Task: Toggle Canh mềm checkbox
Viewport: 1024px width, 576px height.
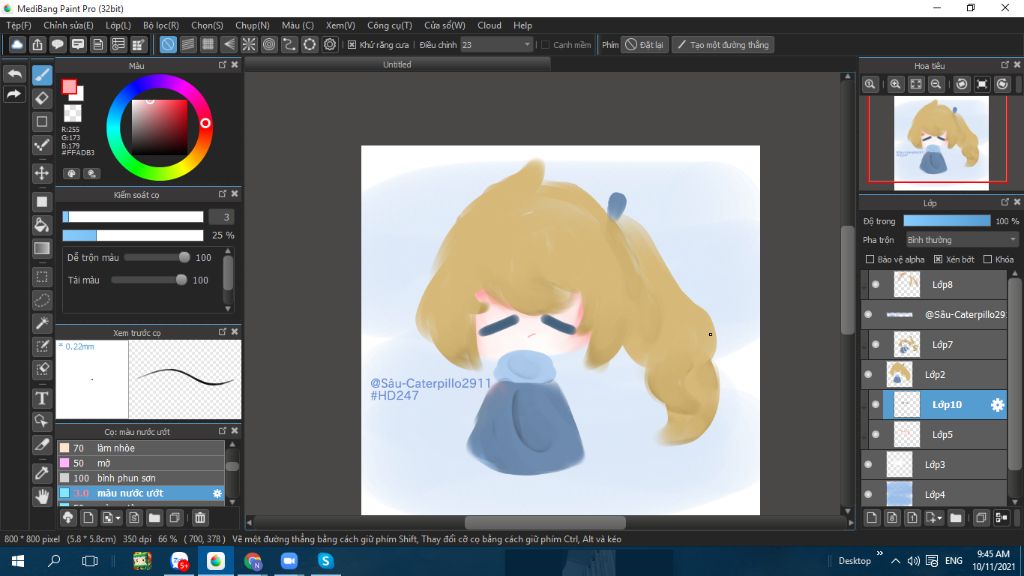Action: click(545, 44)
